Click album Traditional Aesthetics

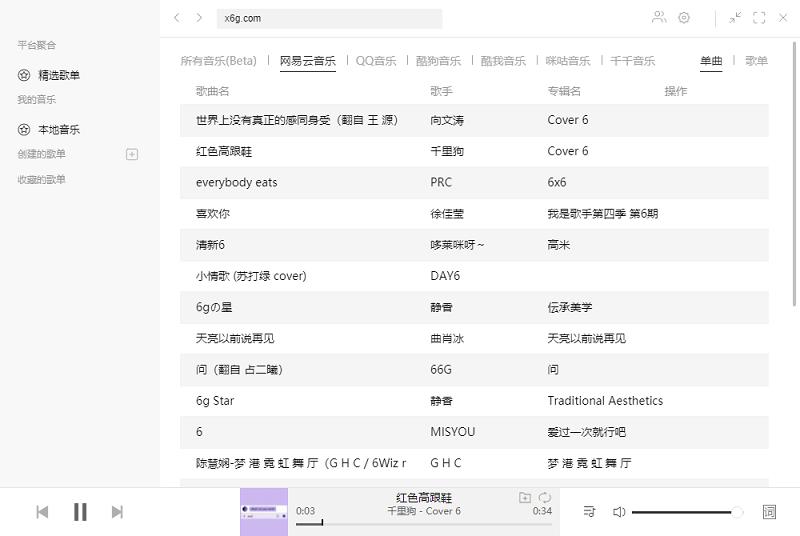point(605,401)
